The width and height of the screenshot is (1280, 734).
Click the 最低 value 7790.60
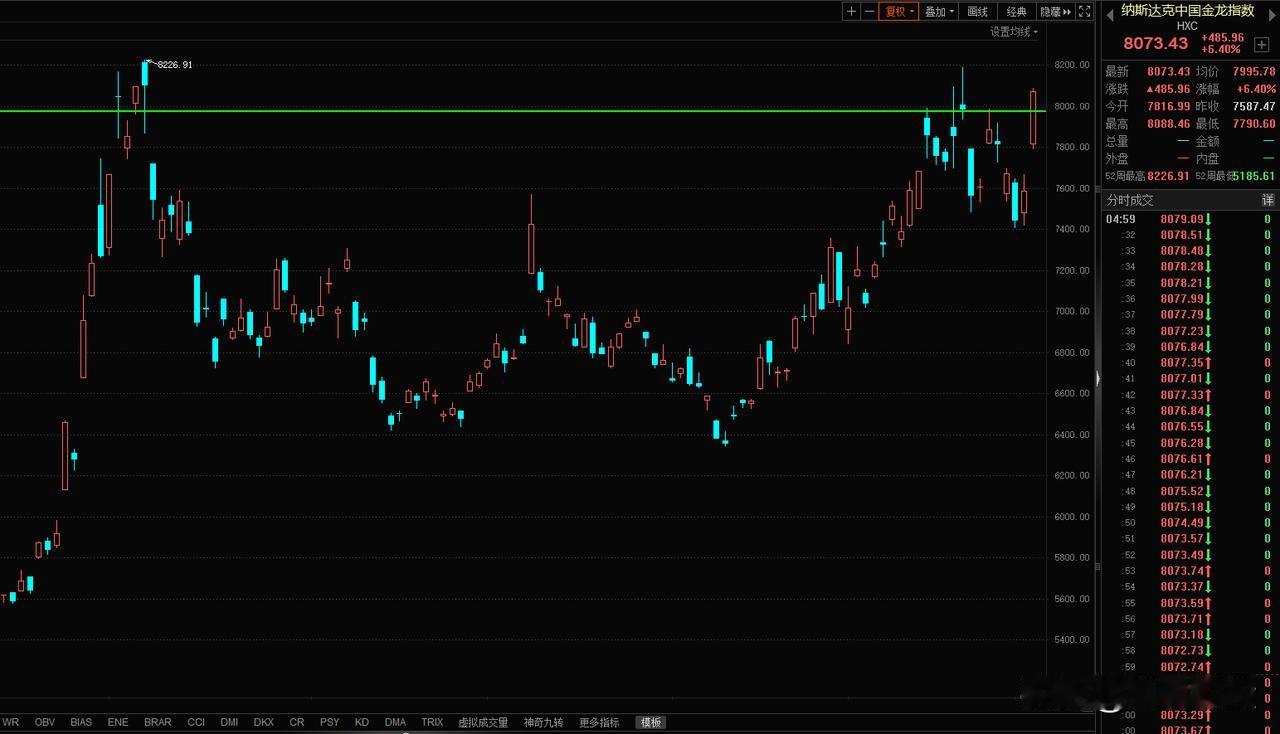[x=1254, y=124]
